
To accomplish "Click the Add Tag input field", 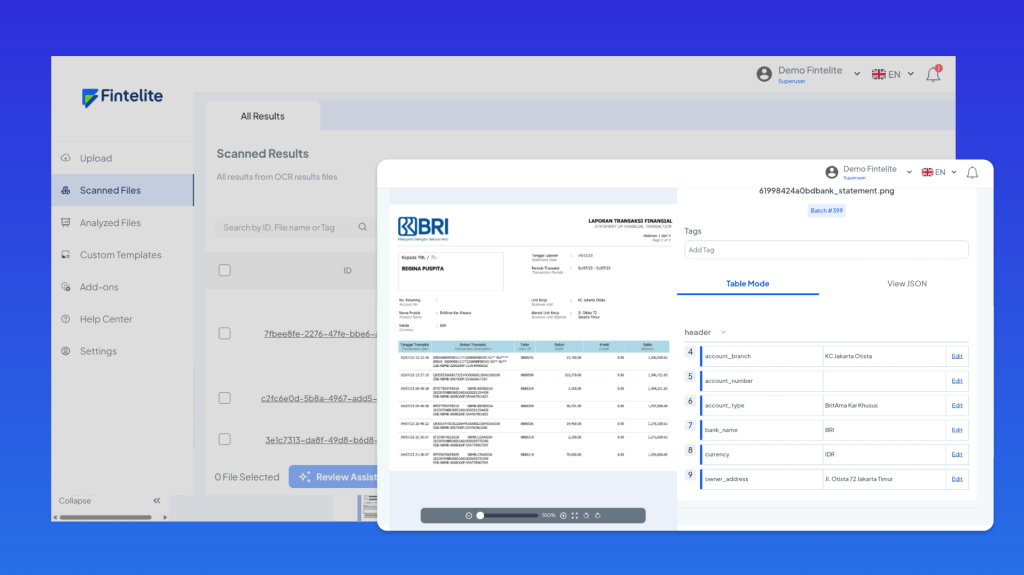I will (826, 250).
